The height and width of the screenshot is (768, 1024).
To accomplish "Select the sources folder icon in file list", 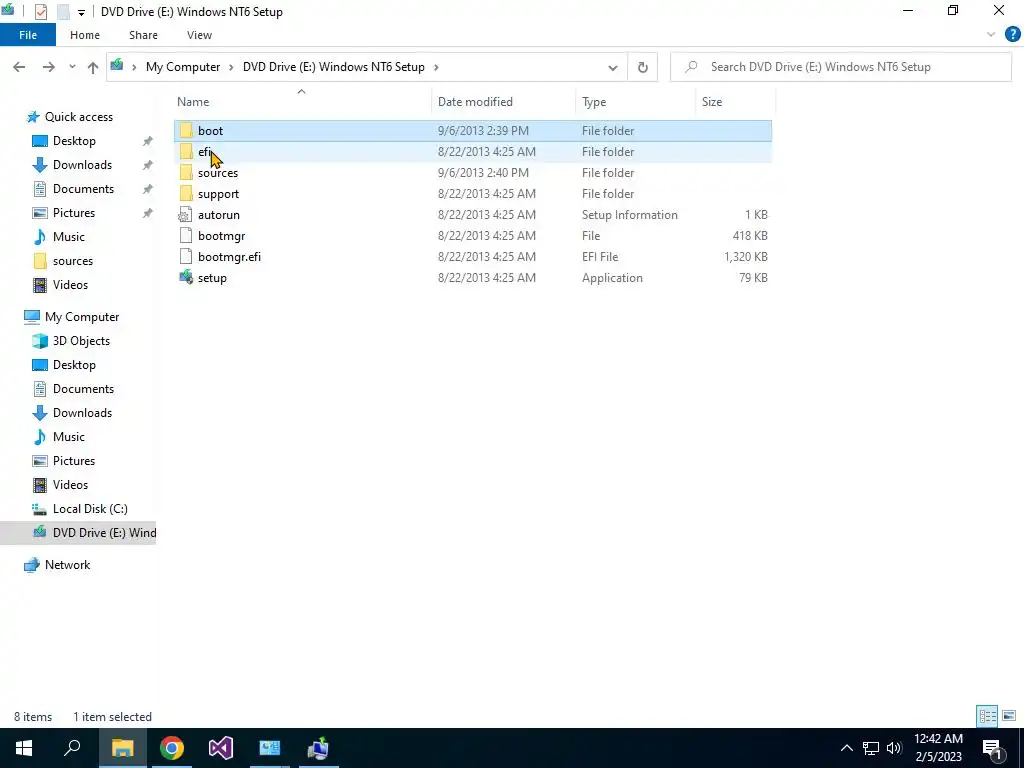I will click(186, 172).
